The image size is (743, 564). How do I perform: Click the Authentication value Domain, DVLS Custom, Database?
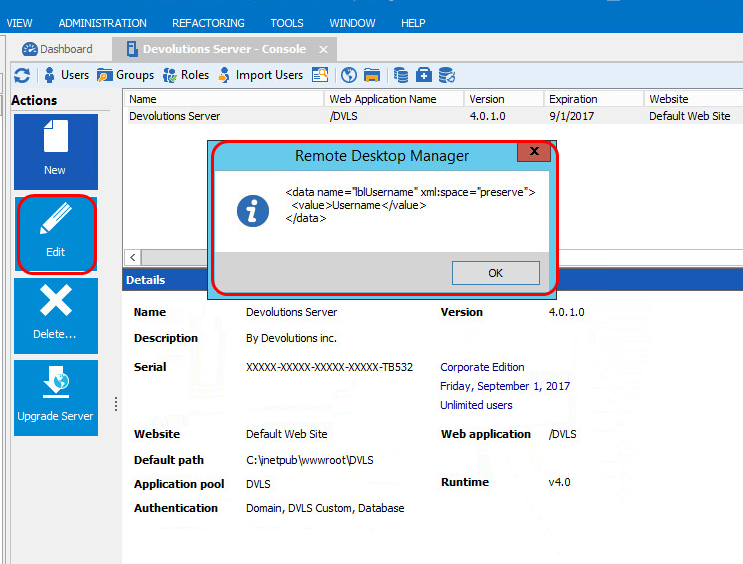click(x=325, y=508)
